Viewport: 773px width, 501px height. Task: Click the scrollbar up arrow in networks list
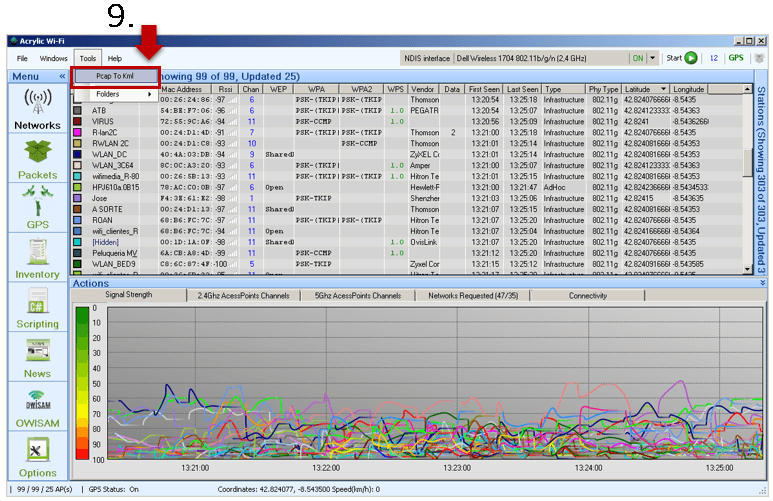748,89
